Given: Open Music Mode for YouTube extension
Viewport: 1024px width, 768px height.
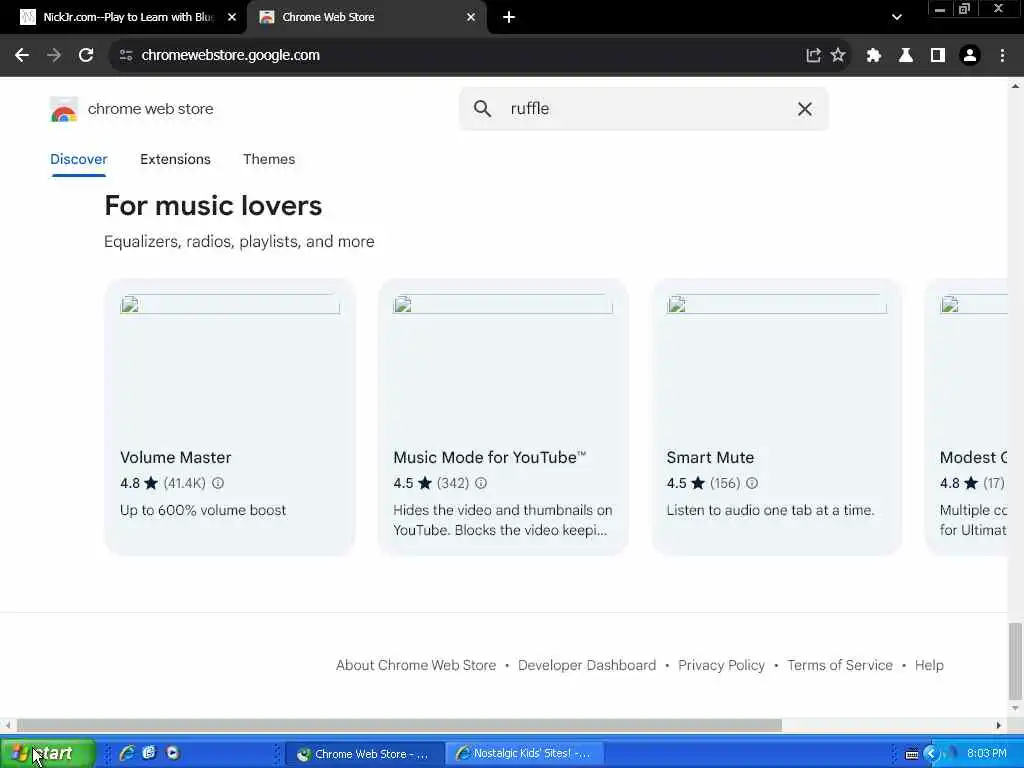Looking at the screenshot, I should pyautogui.click(x=503, y=417).
